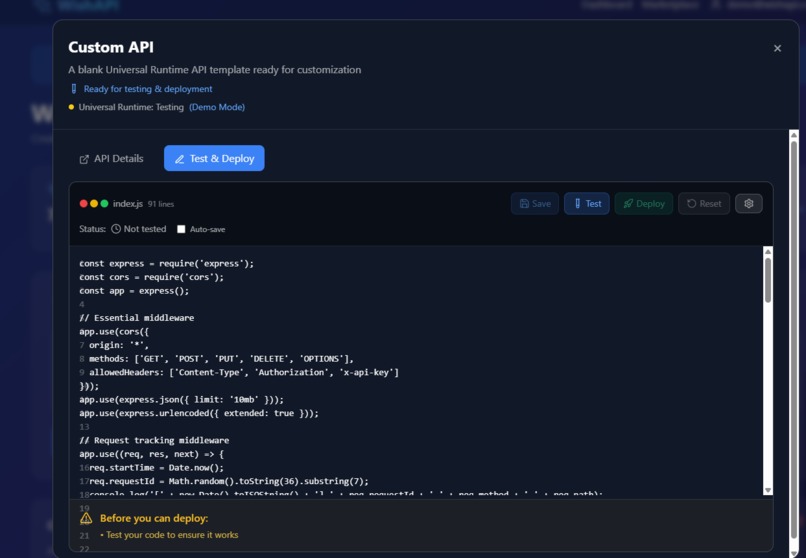Click the floppy disk icon on Save
This screenshot has height=558, width=806.
[x=524, y=203]
